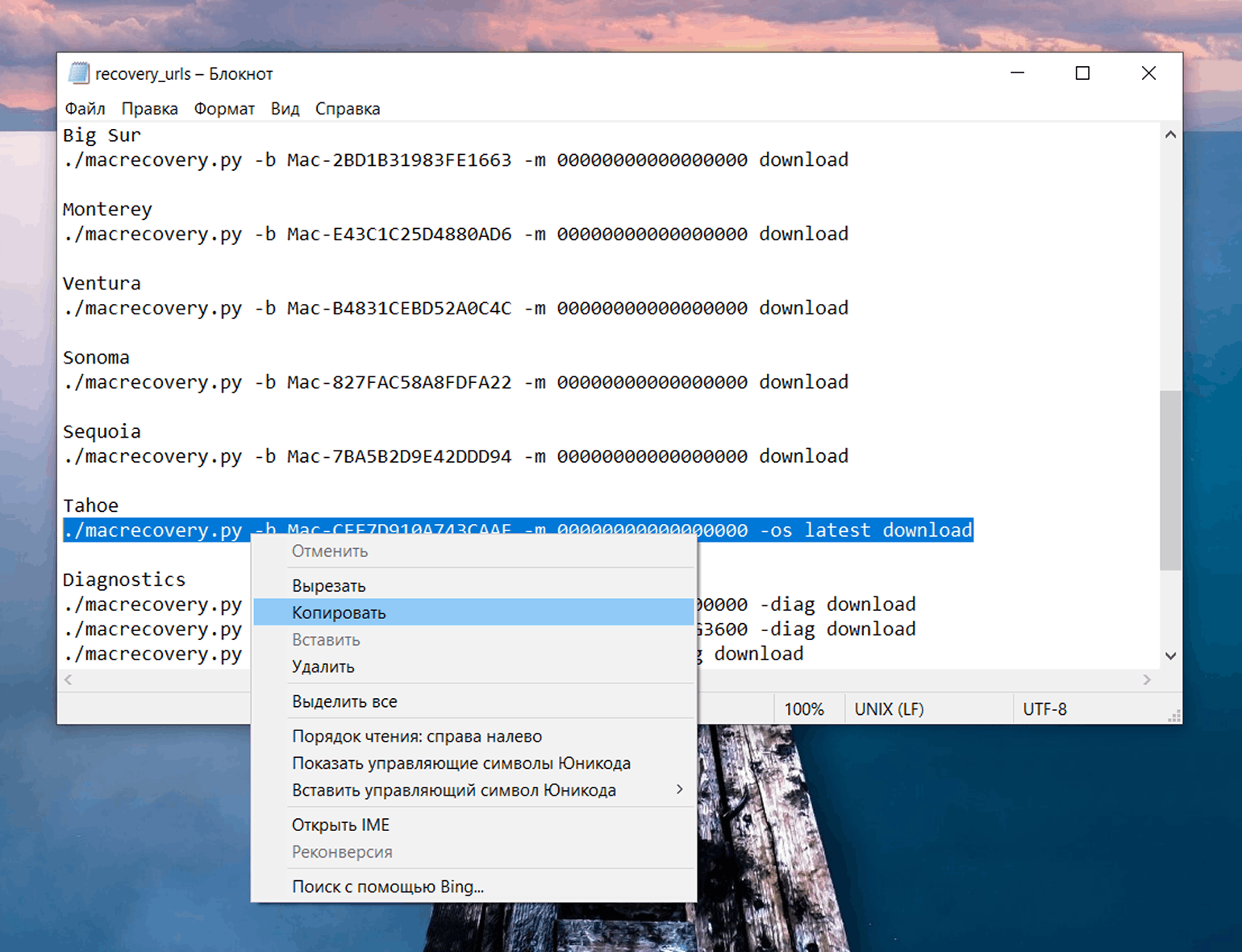The width and height of the screenshot is (1242, 952).
Task: Open the Вид menu
Action: pyautogui.click(x=285, y=109)
